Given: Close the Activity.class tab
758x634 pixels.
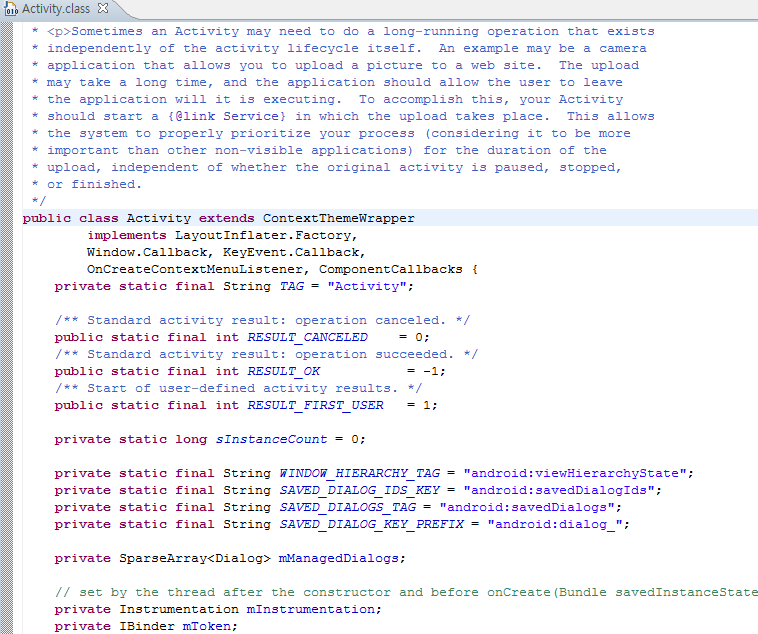Looking at the screenshot, I should (x=102, y=8).
